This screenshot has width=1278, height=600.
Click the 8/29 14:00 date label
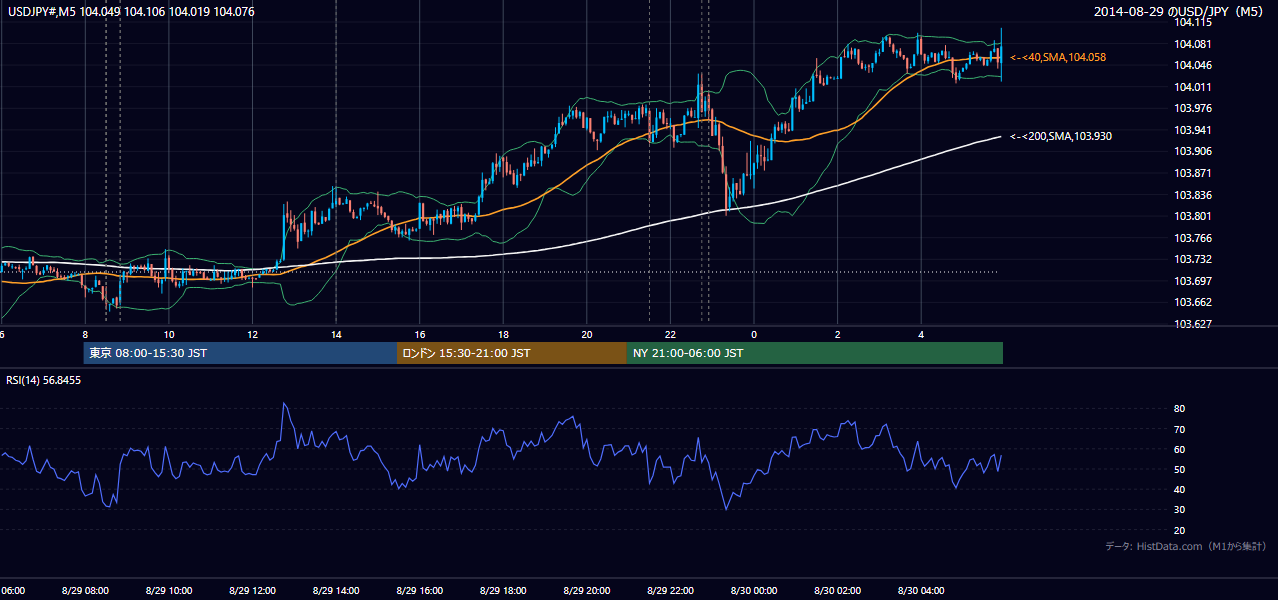tap(336, 591)
